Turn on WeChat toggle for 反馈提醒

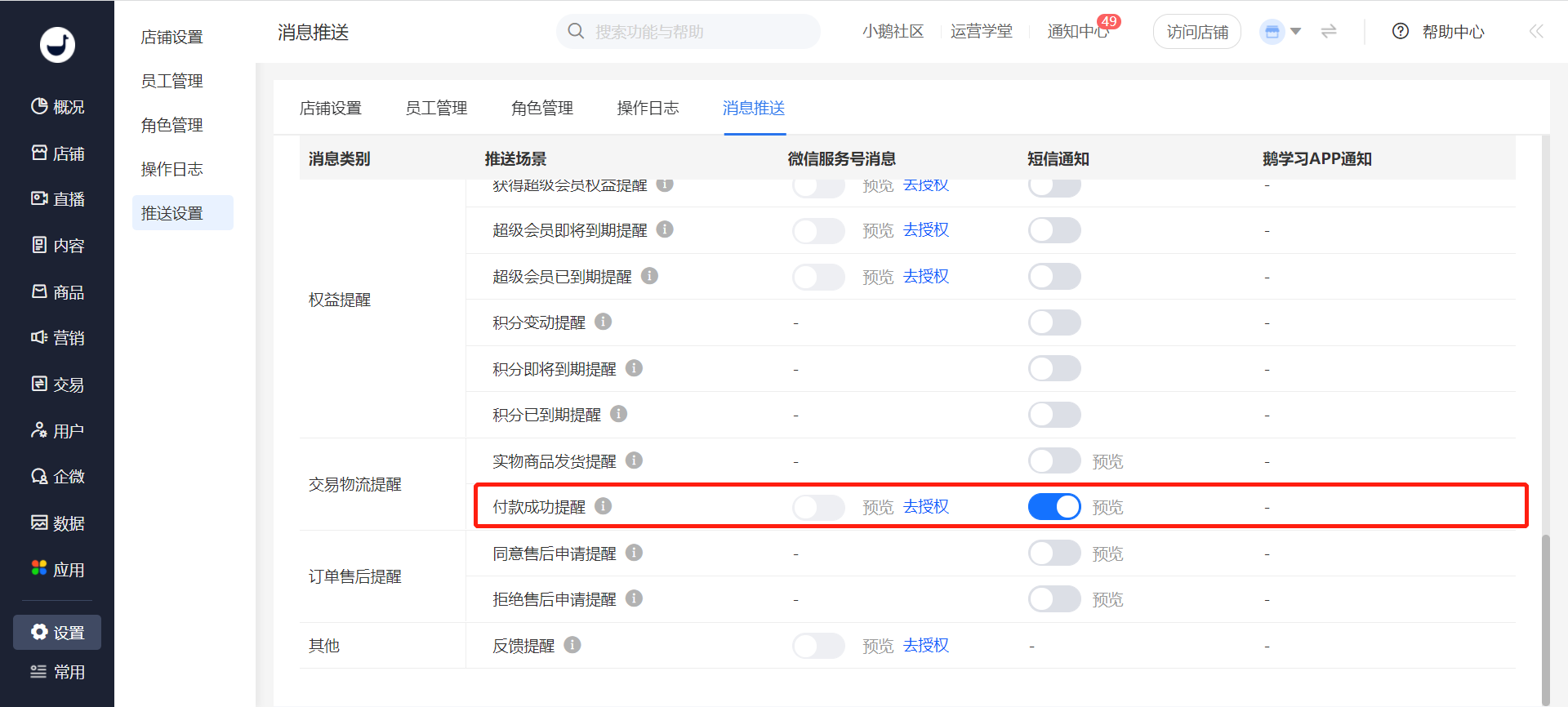point(818,646)
